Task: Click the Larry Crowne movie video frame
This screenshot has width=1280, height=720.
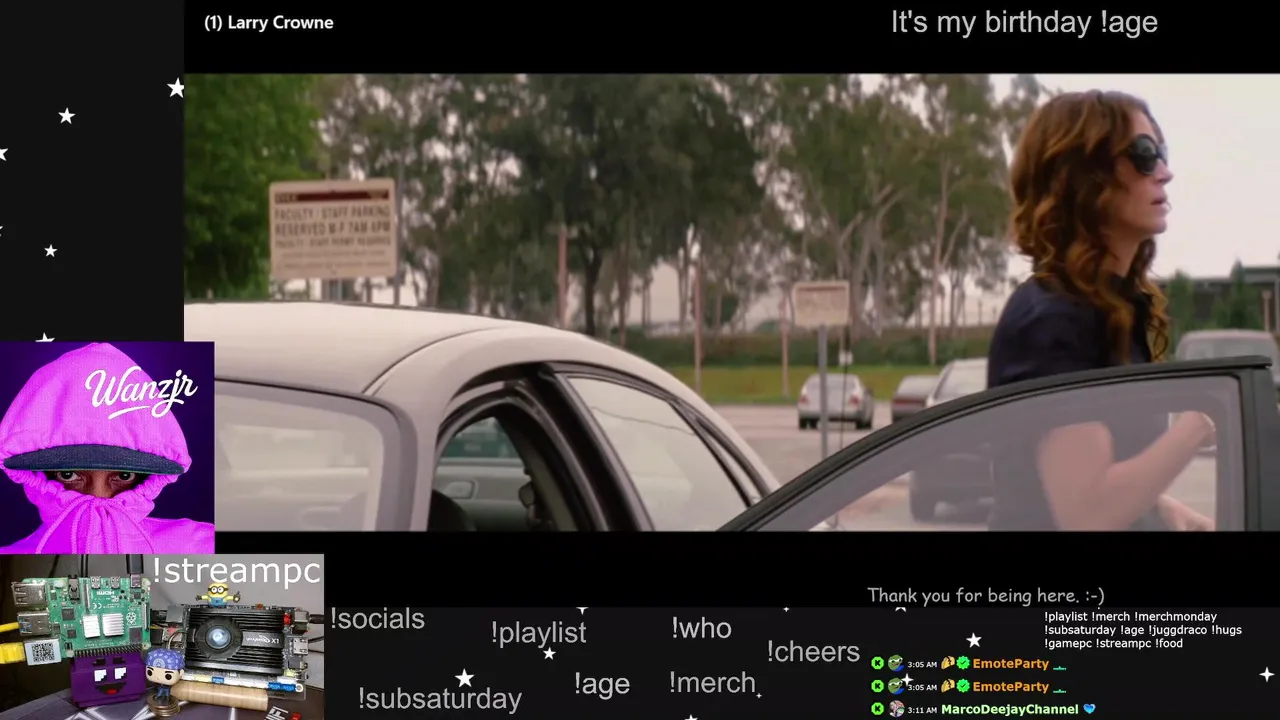Action: point(732,302)
